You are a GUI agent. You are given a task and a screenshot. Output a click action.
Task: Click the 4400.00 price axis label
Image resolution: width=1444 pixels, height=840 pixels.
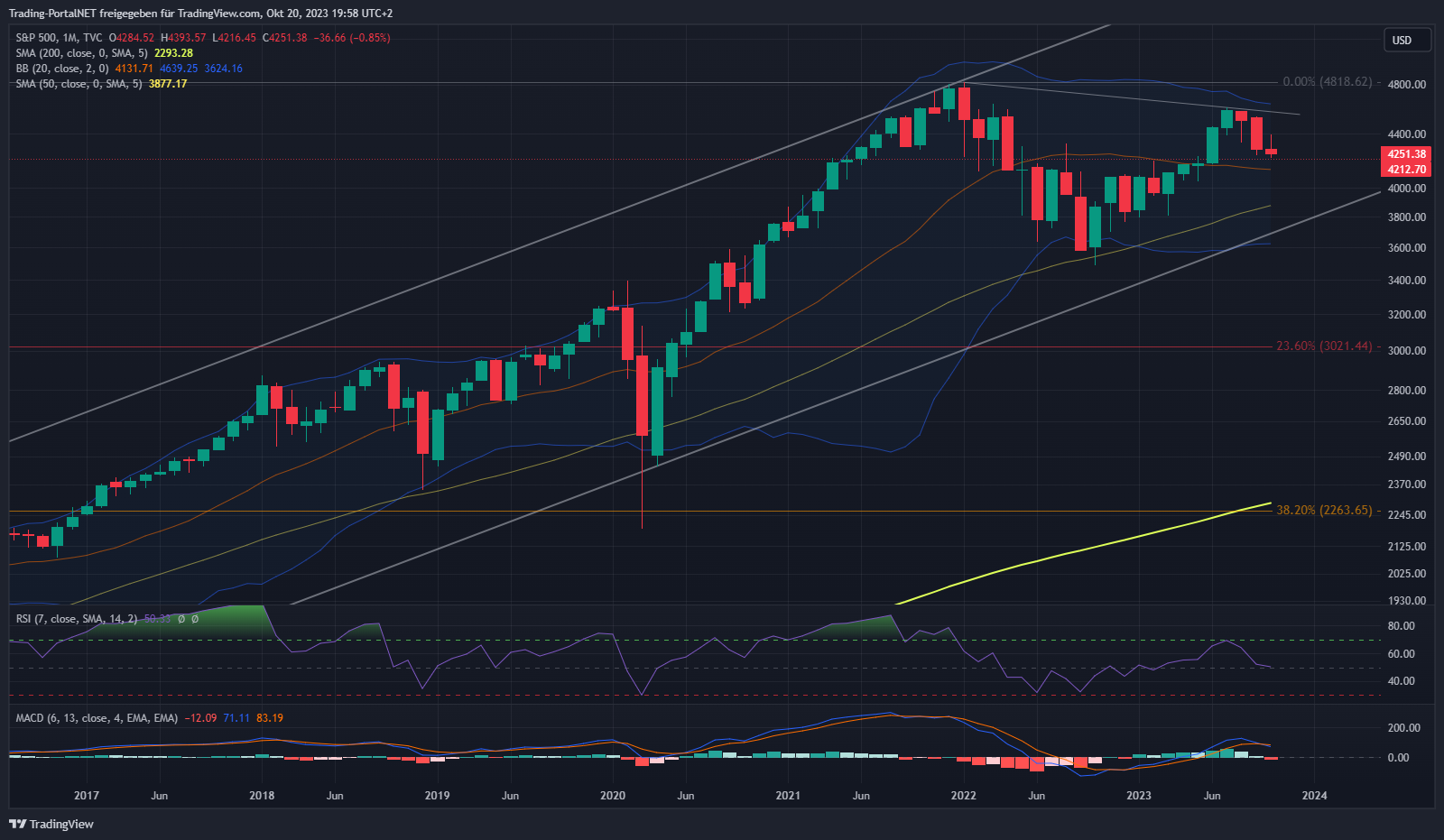tap(1407, 134)
